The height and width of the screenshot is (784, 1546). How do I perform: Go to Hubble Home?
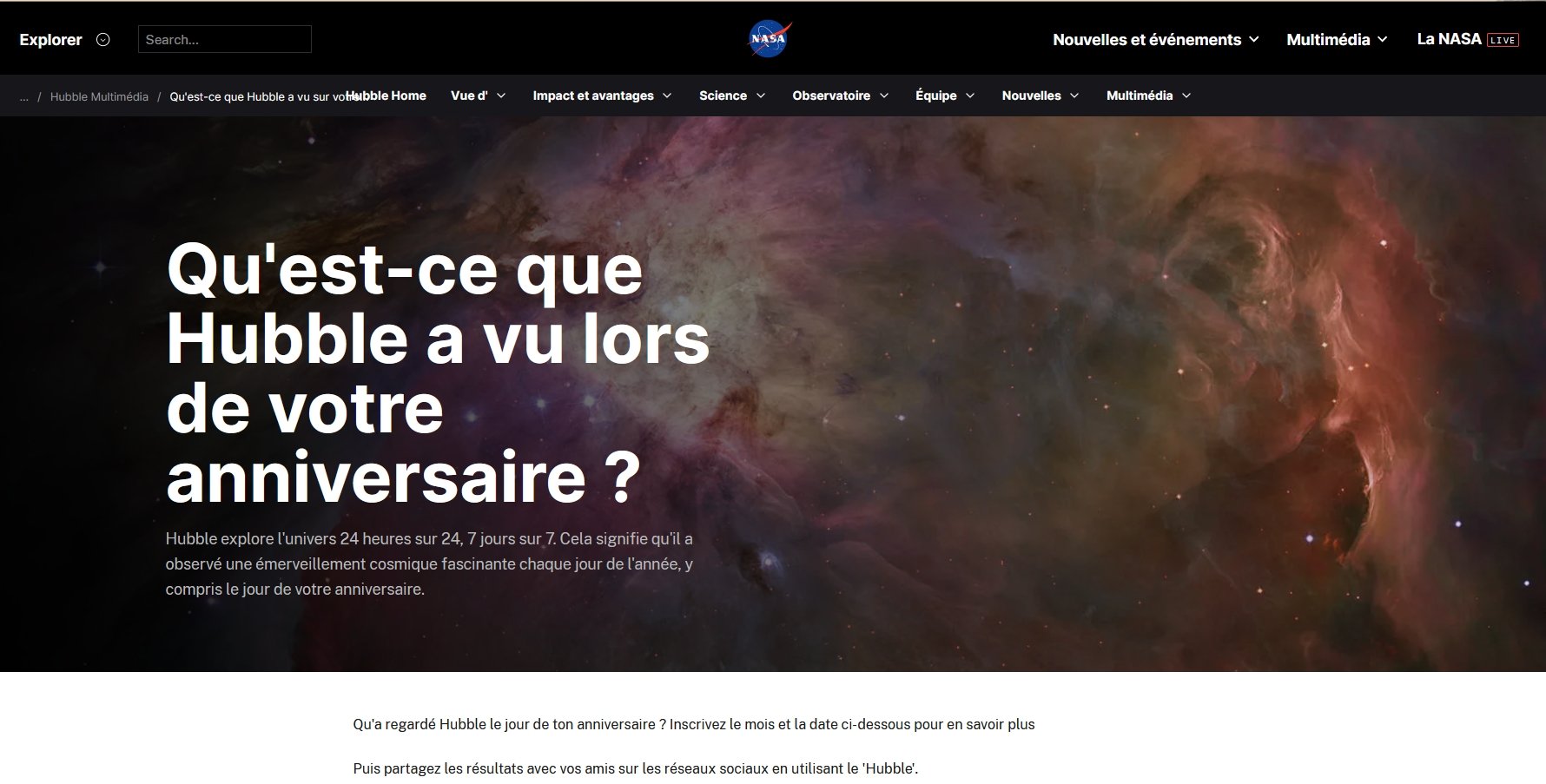[x=391, y=96]
